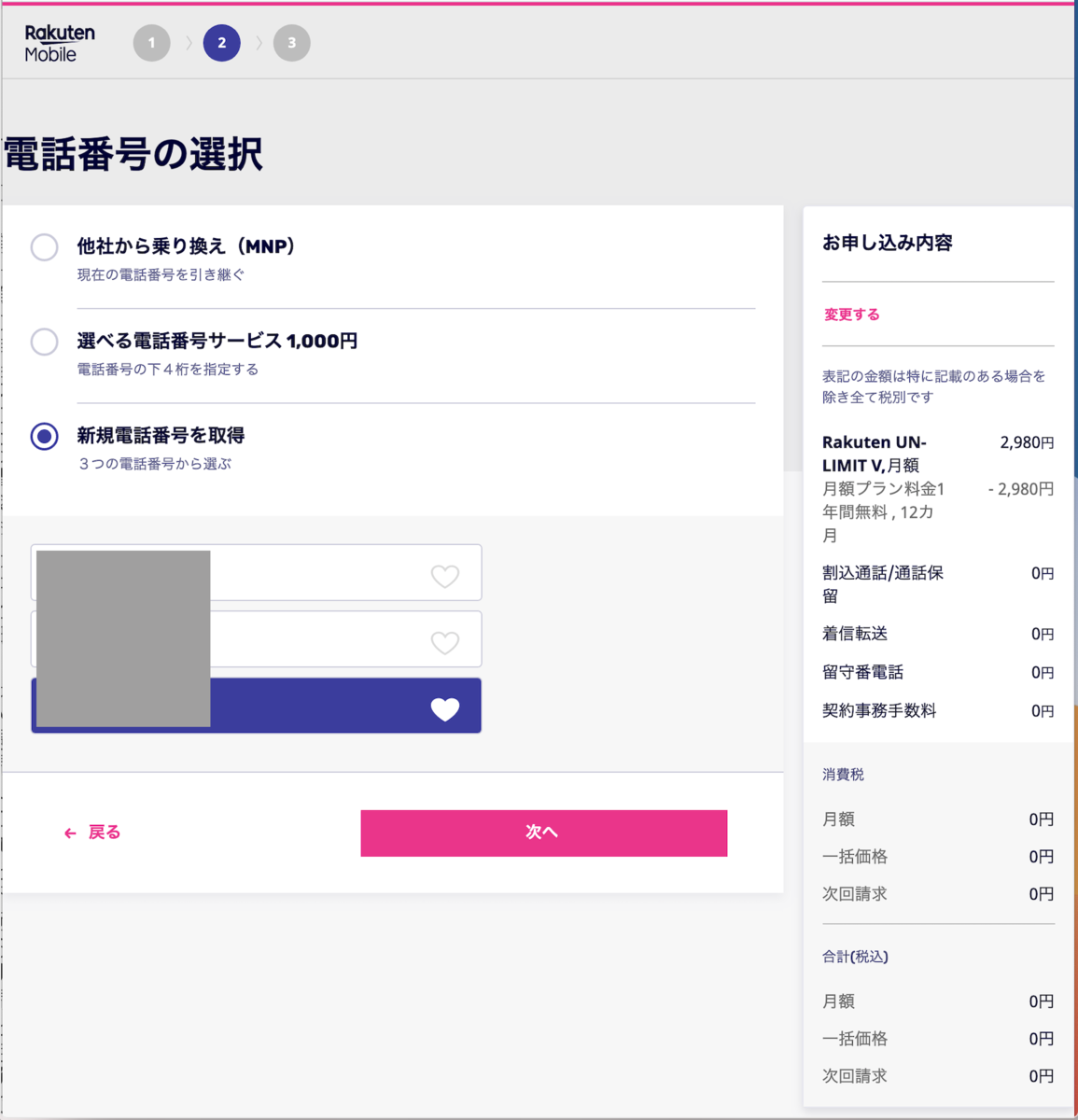Favorite the second phone number heart

pyautogui.click(x=445, y=642)
